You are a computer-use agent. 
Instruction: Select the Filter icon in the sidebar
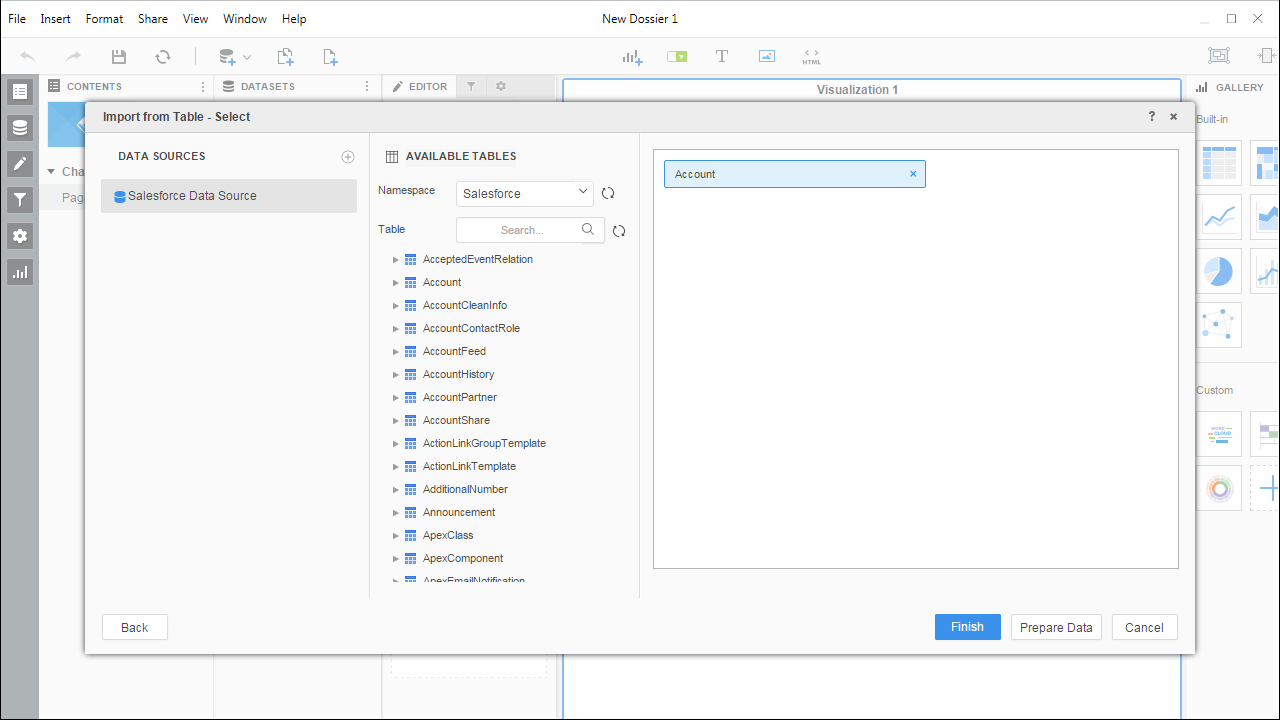pyautogui.click(x=20, y=199)
